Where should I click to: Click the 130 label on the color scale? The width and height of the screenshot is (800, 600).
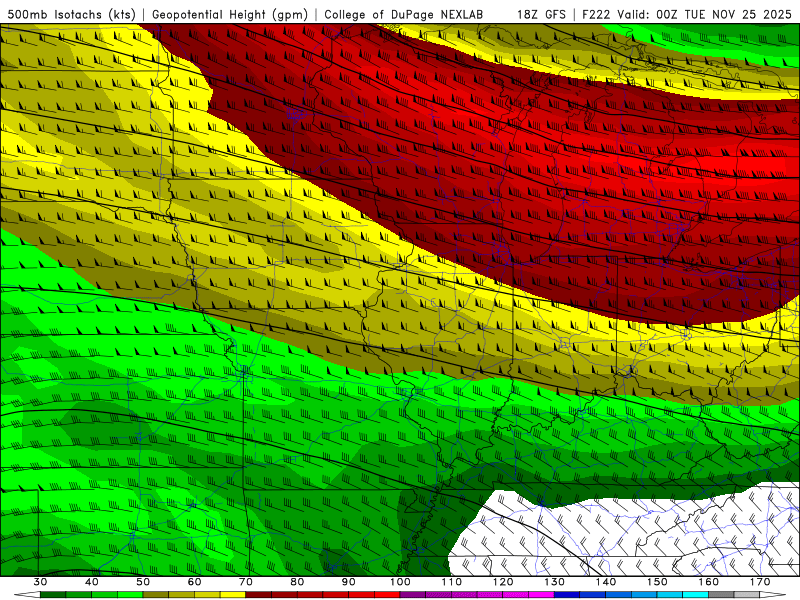point(554,582)
